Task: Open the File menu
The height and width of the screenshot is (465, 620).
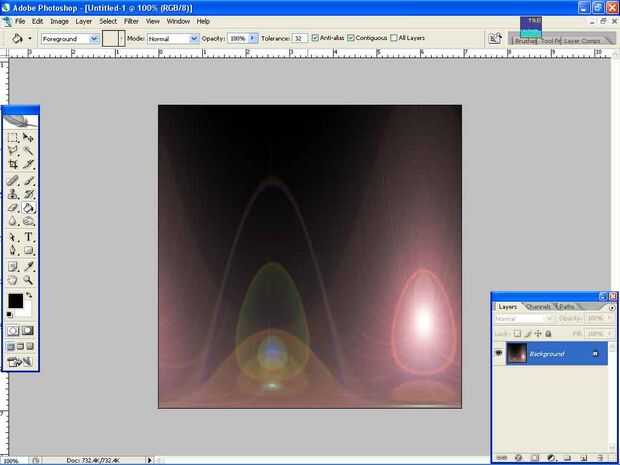Action: pyautogui.click(x=20, y=21)
